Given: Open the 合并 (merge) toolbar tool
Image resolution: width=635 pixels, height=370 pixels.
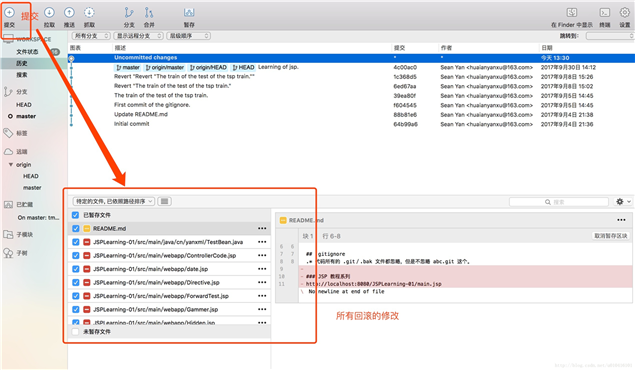Looking at the screenshot, I should (149, 13).
